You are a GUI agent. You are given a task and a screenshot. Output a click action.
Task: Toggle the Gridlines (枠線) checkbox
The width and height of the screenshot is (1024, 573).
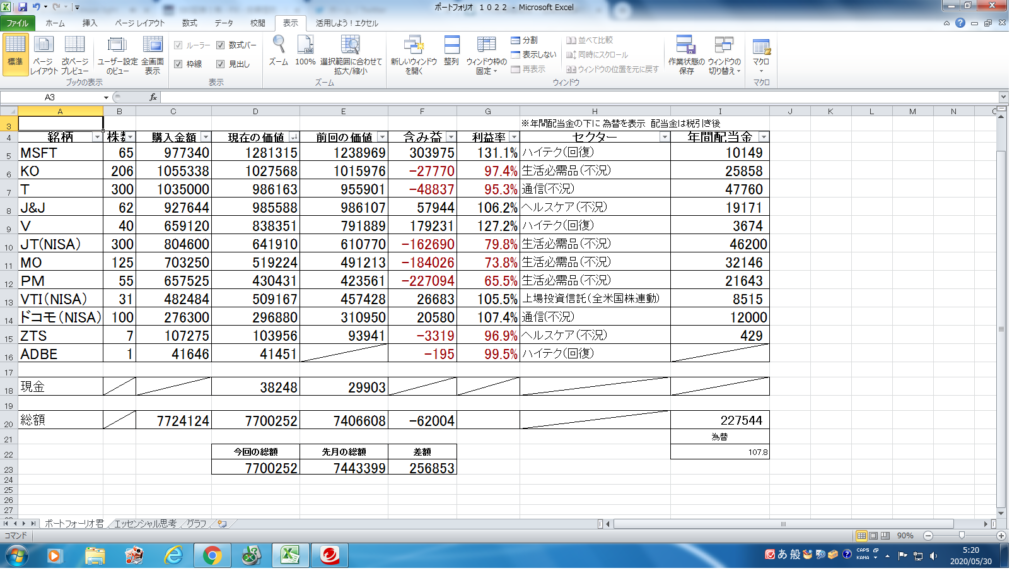point(178,64)
